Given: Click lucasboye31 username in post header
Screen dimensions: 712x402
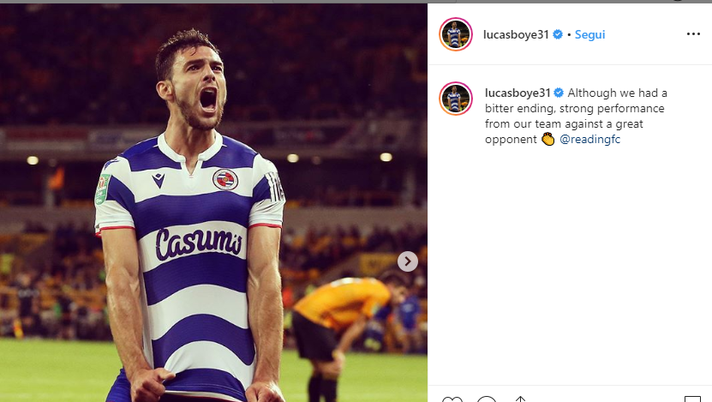Looking at the screenshot, I should pyautogui.click(x=516, y=34).
